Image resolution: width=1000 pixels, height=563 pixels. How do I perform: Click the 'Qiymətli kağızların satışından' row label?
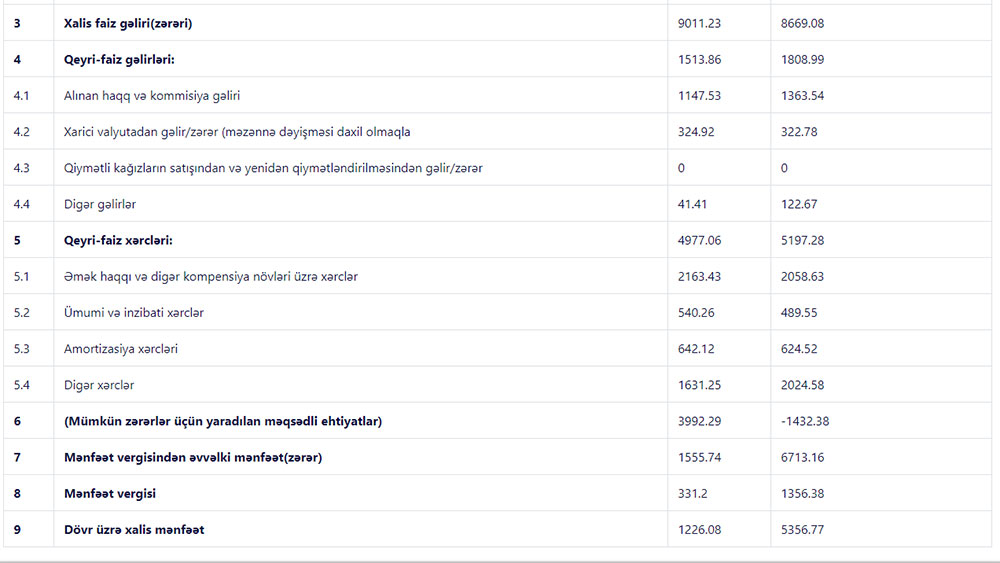pos(273,168)
